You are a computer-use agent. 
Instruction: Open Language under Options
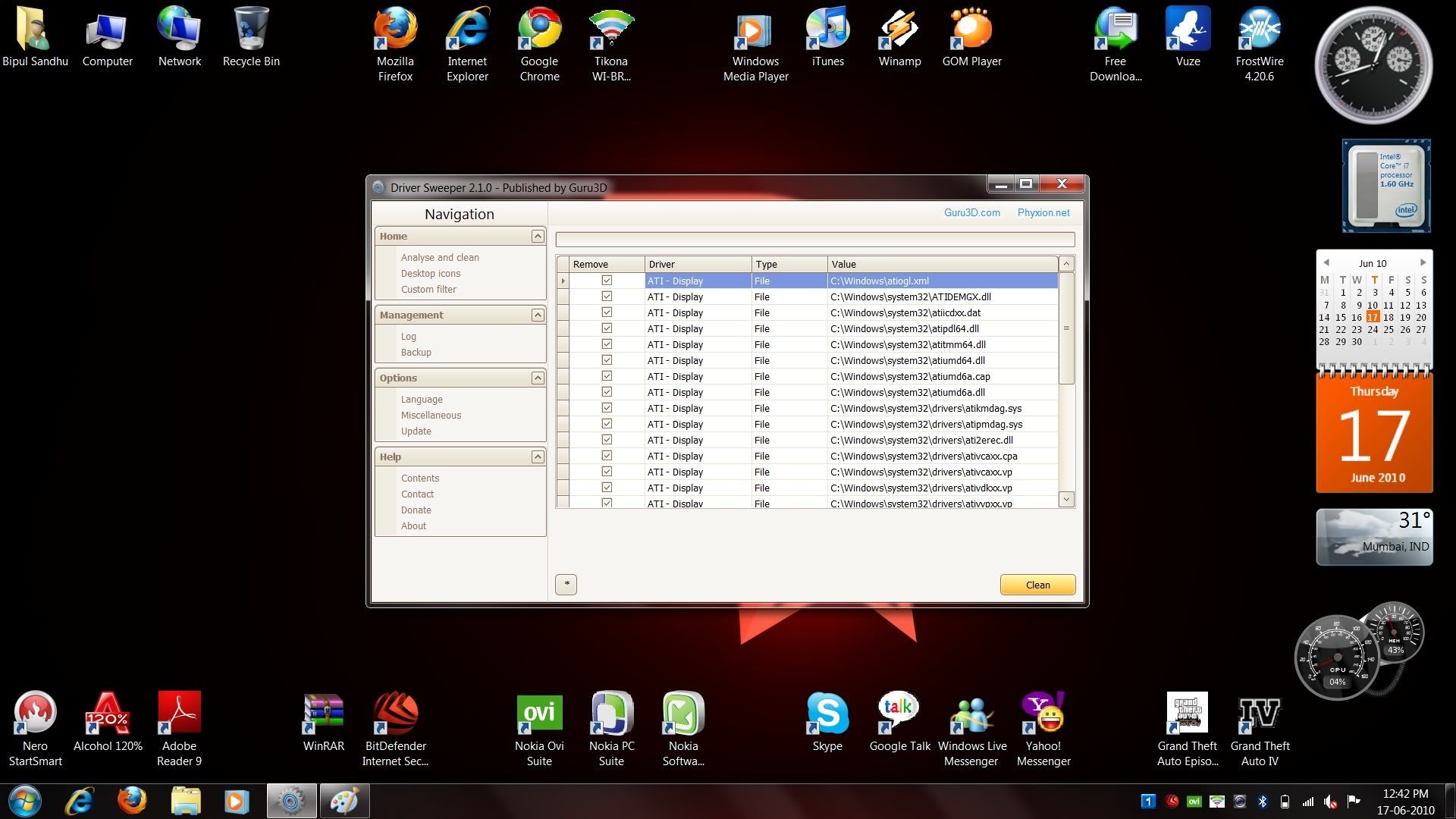(x=422, y=400)
